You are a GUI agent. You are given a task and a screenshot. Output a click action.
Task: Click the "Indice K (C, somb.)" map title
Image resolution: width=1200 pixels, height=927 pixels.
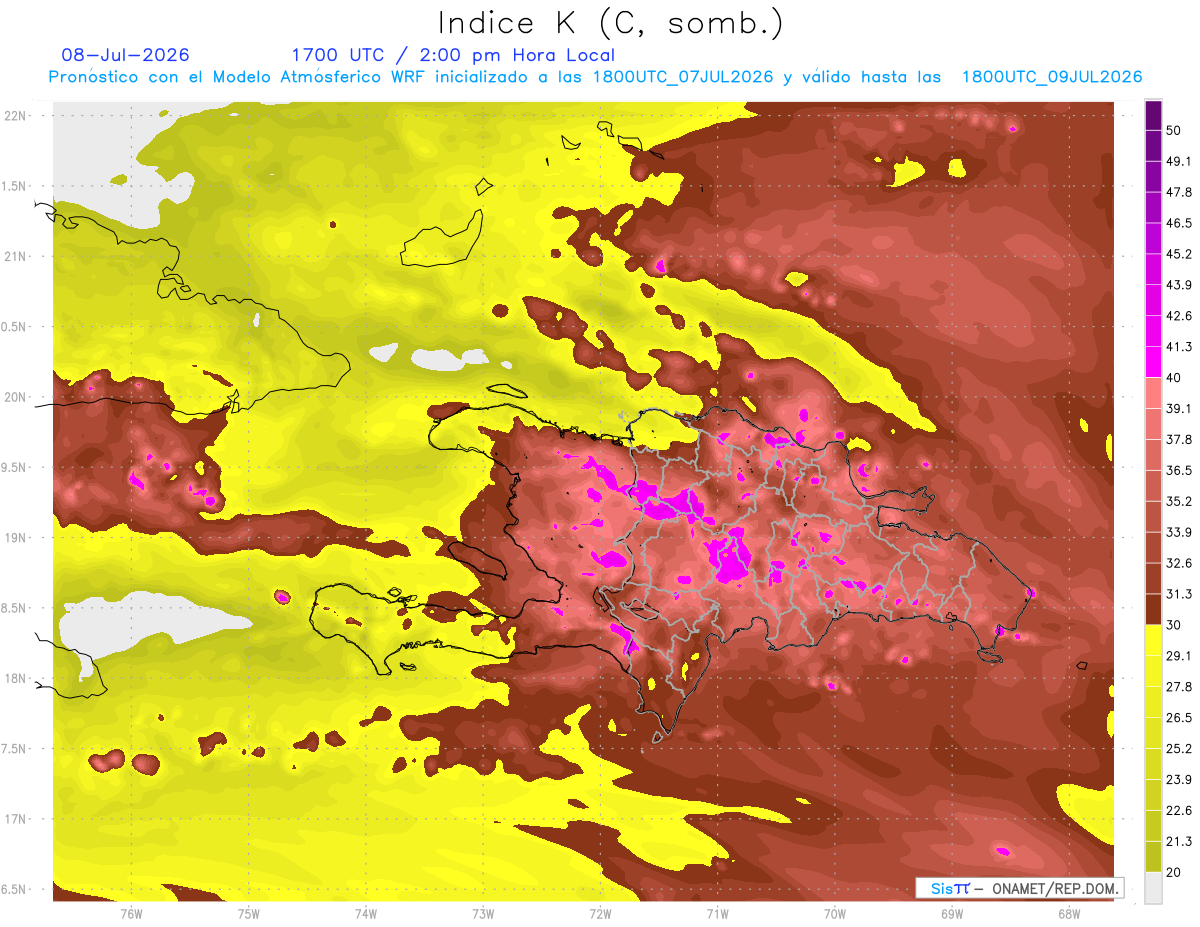610,23
